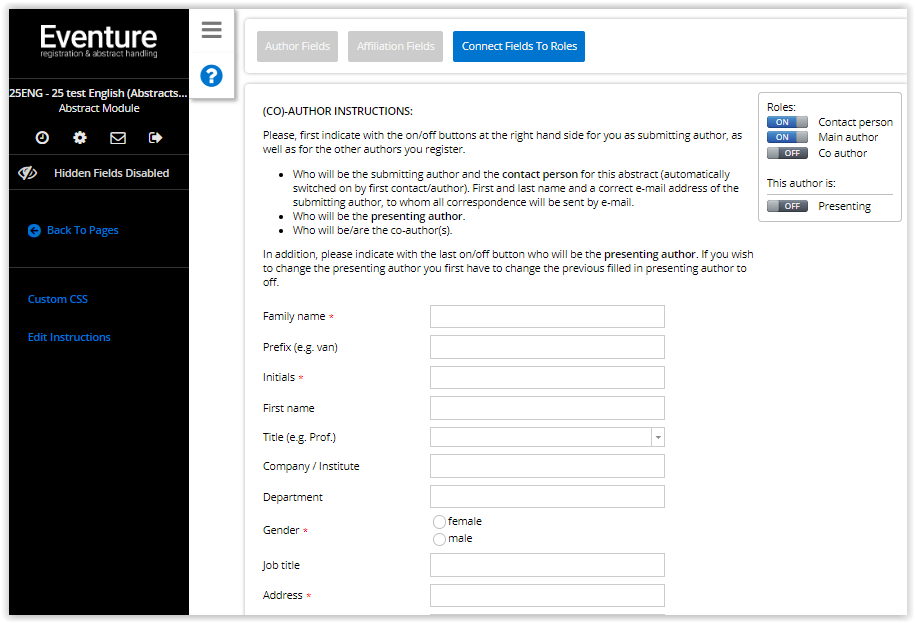Switch to Connect Fields To Roles tab
Viewport: 915px width, 623px height.
[x=519, y=46]
